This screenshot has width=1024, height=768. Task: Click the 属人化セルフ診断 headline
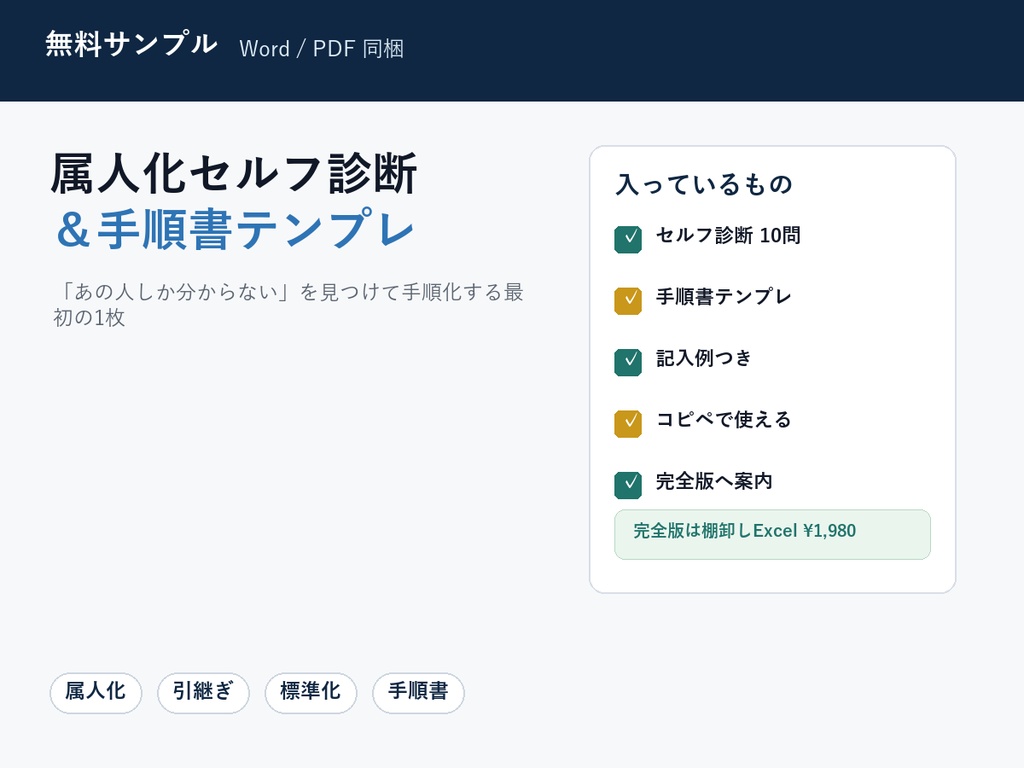(x=234, y=174)
